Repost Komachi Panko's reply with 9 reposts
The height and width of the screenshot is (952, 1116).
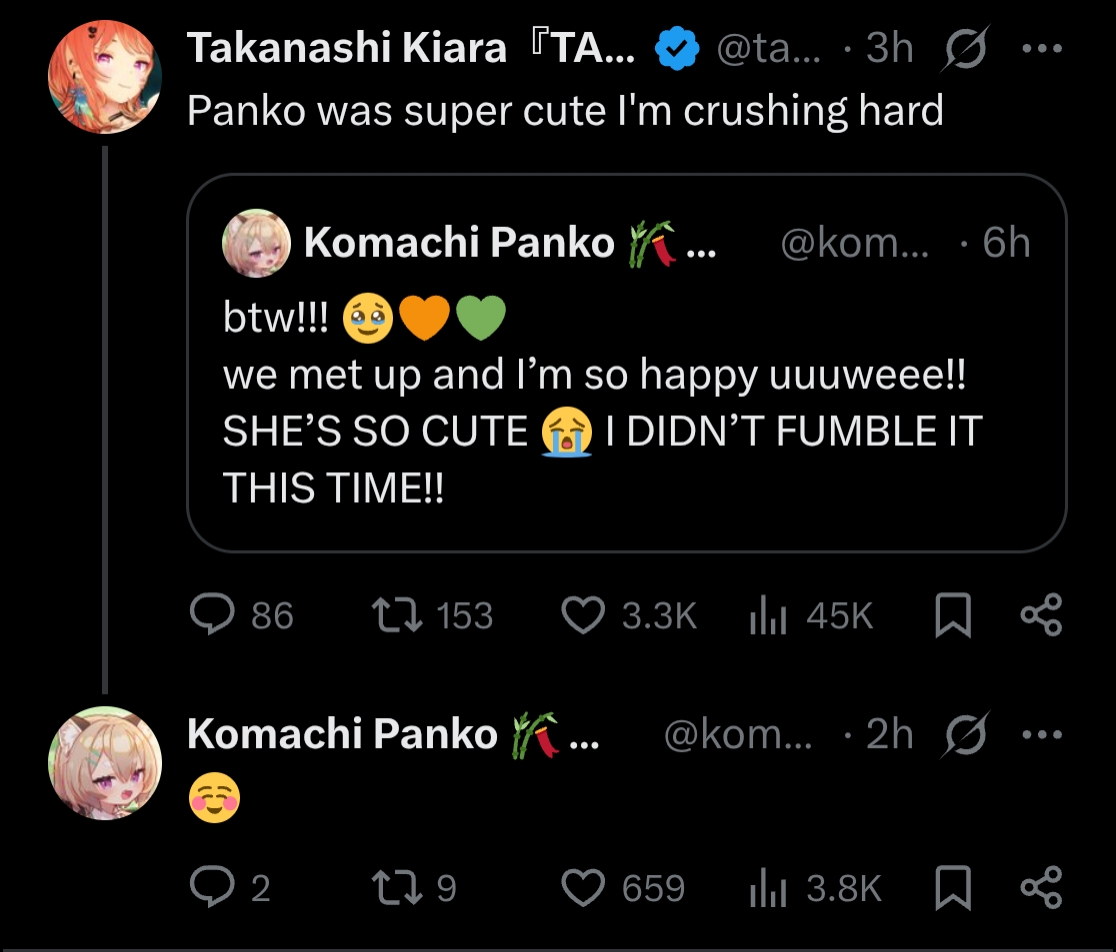tap(414, 887)
